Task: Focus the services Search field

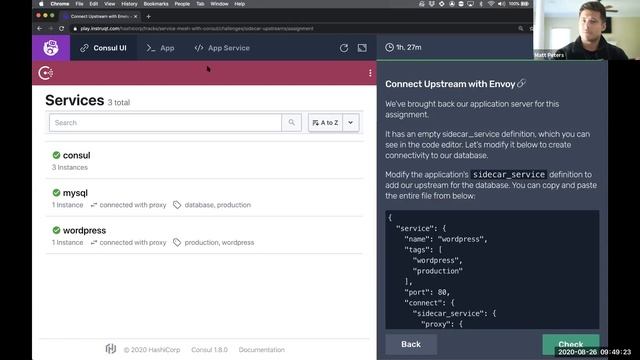Action: point(165,122)
